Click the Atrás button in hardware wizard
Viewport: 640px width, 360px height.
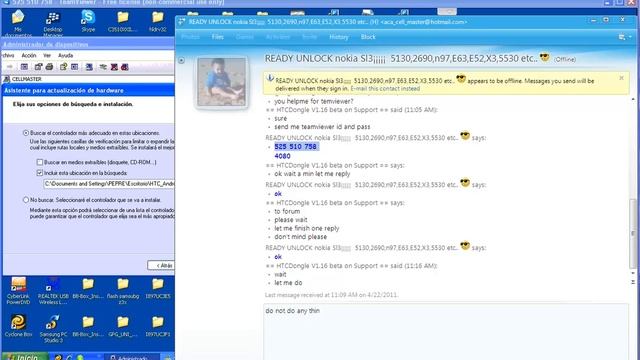coord(161,265)
